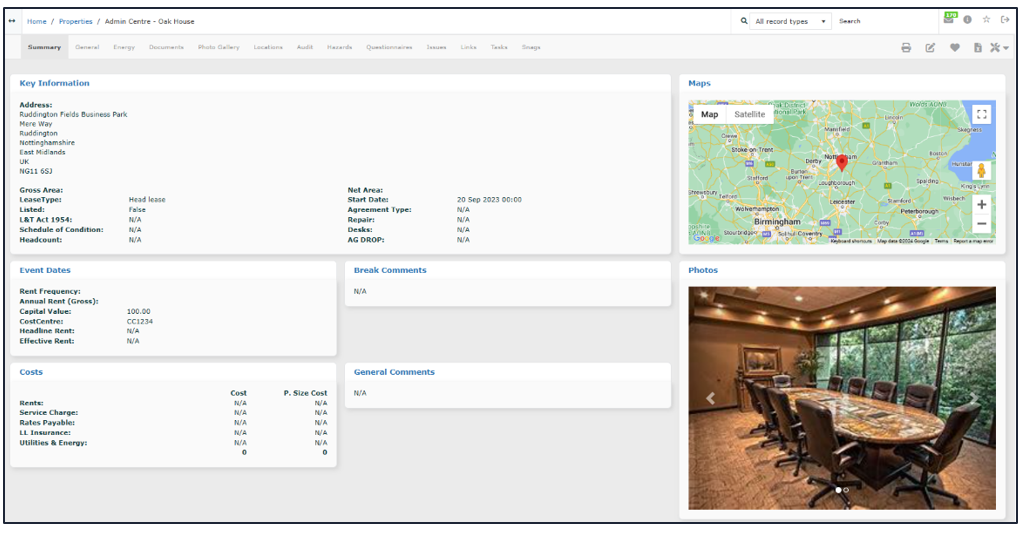Open the Hazards tab
Image resolution: width=1028 pixels, height=535 pixels.
click(340, 47)
